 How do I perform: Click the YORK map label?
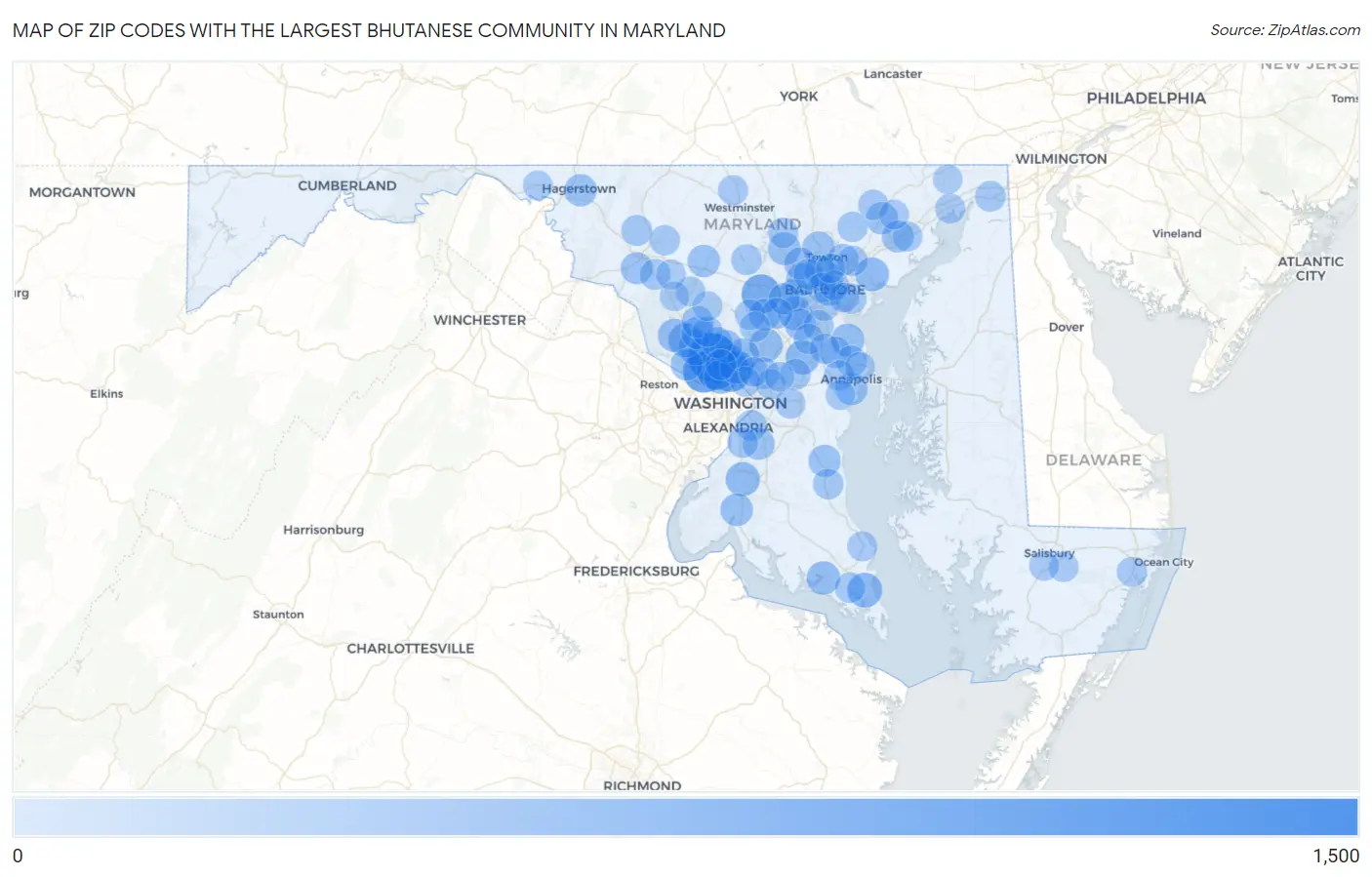click(798, 97)
